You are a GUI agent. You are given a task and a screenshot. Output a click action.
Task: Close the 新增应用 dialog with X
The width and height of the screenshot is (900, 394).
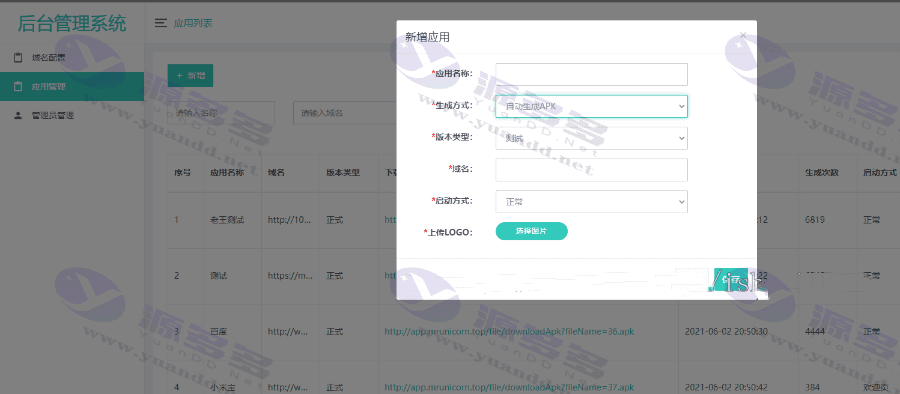(x=743, y=36)
